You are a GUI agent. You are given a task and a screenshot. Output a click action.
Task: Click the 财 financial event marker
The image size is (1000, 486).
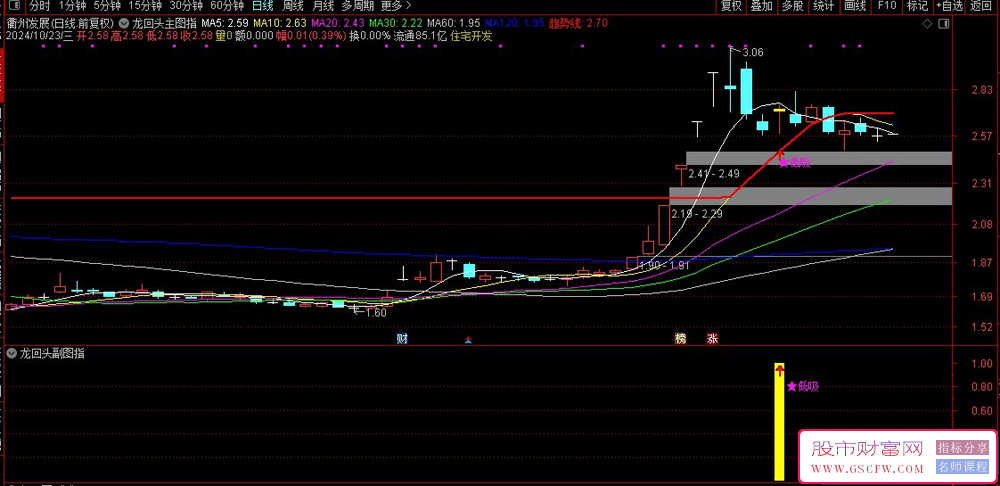(x=402, y=339)
